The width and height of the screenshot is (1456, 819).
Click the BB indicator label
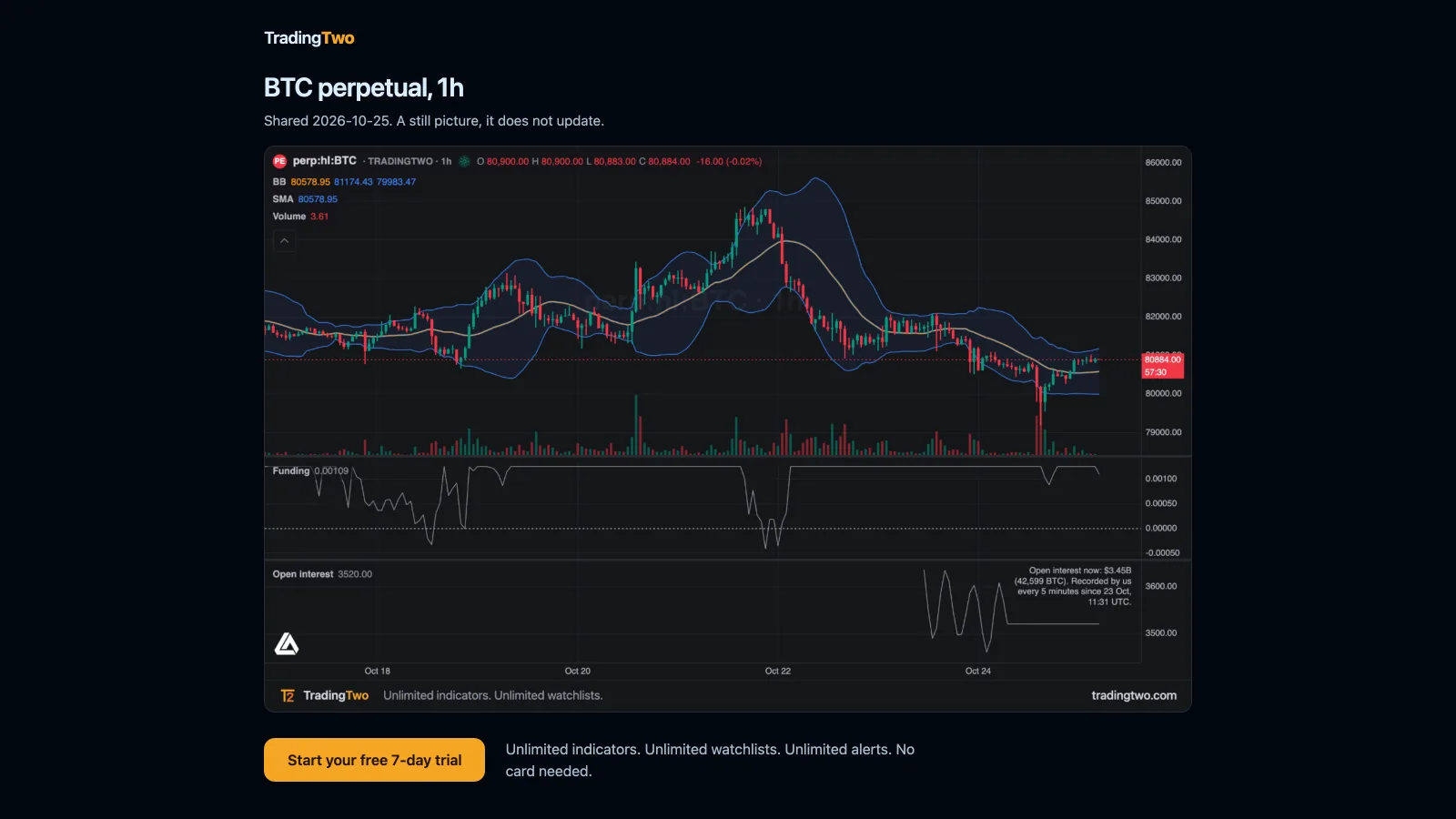(x=278, y=182)
